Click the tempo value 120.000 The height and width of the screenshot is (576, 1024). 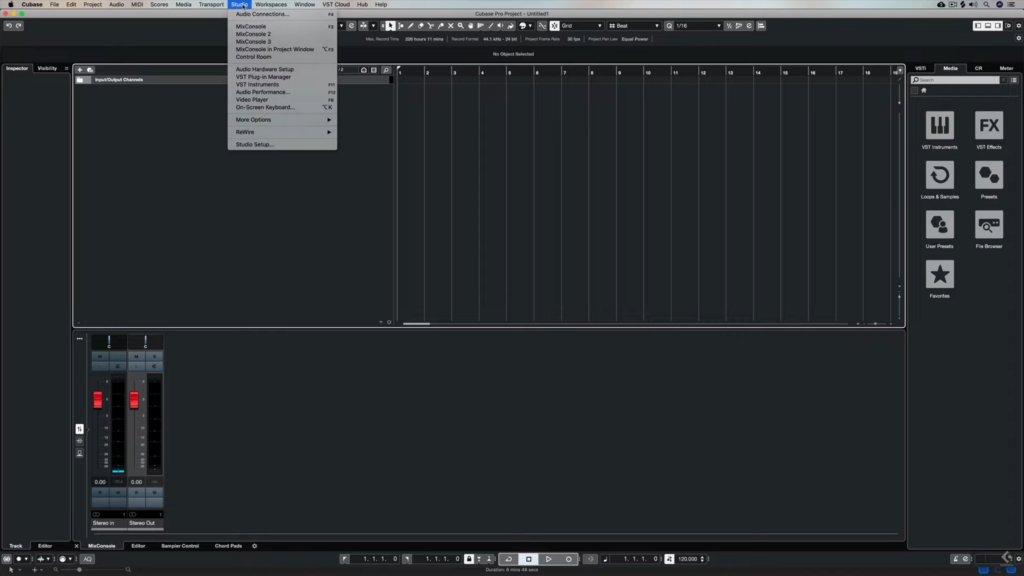[x=687, y=559]
